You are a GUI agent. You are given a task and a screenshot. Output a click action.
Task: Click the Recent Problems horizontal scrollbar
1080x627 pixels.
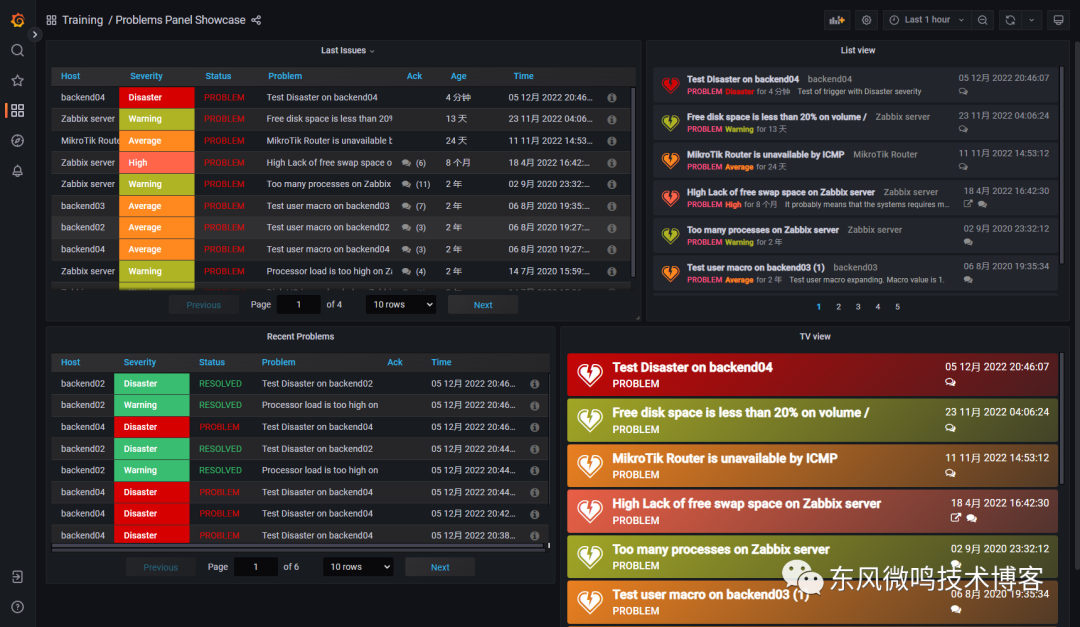[x=298, y=546]
